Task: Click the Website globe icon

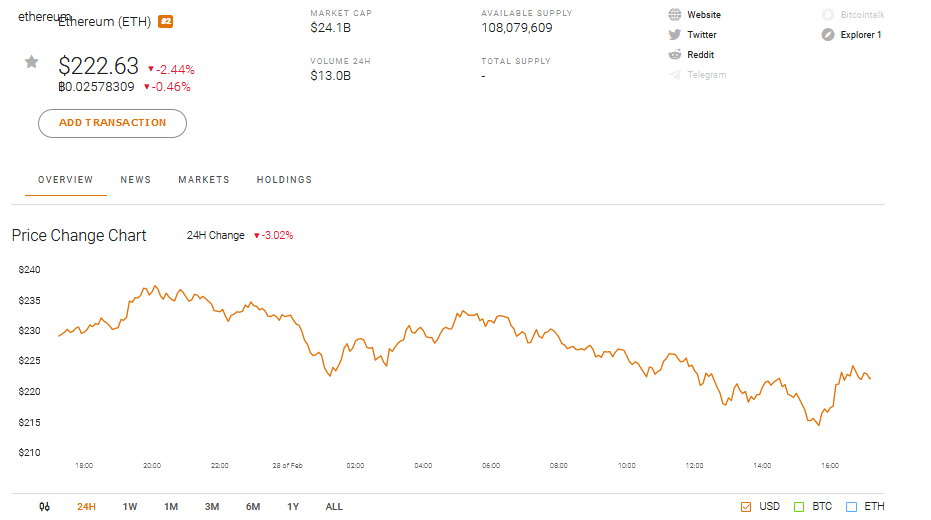Action: point(675,15)
